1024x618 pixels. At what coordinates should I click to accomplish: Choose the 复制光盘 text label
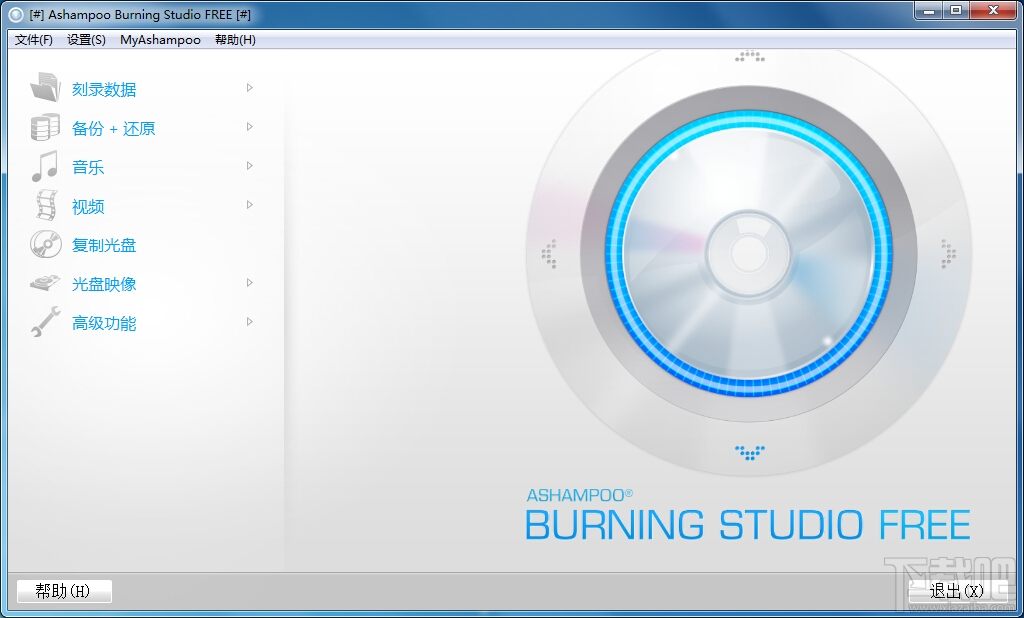[x=104, y=246]
